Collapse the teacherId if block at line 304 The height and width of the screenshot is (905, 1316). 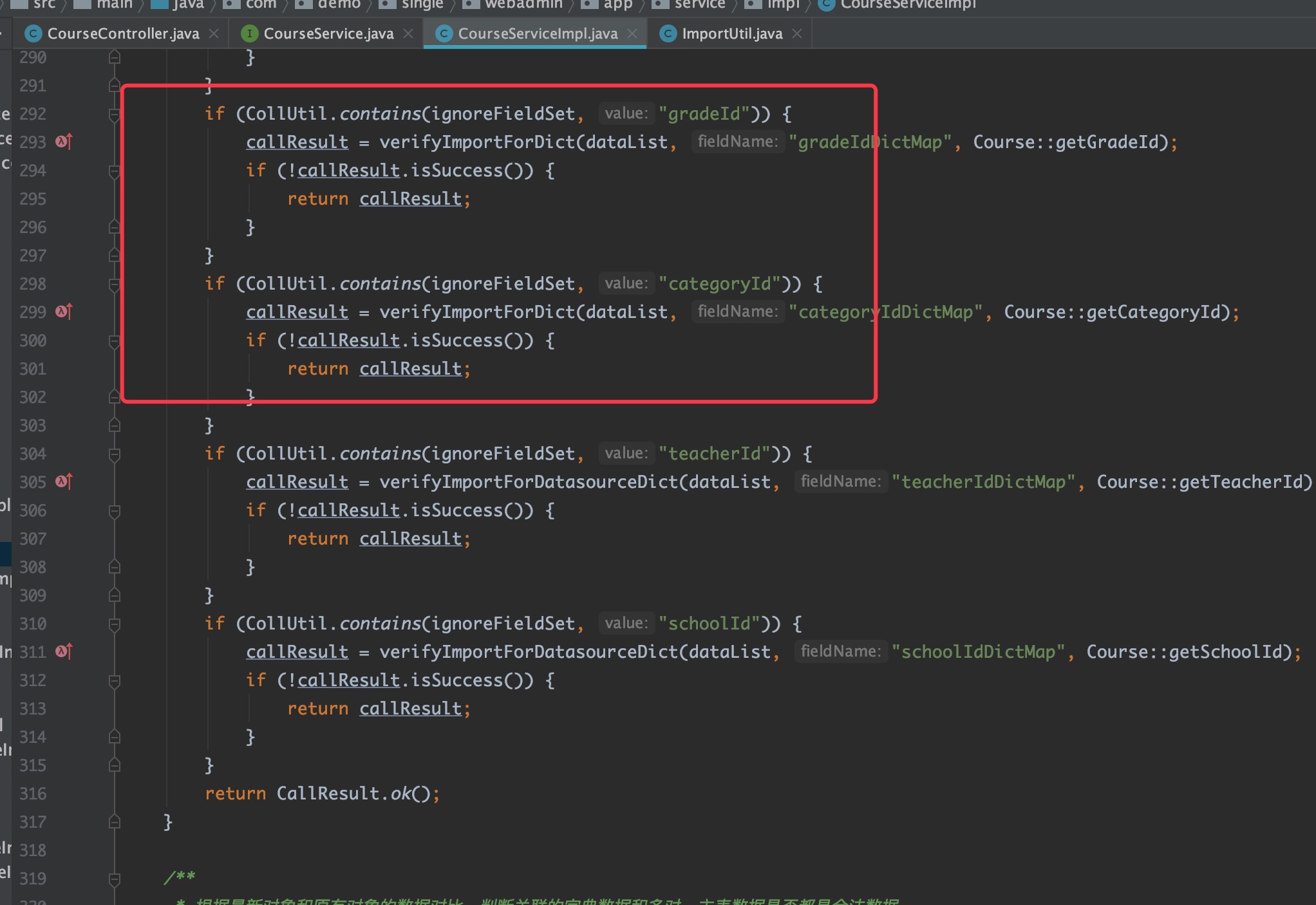pos(115,454)
